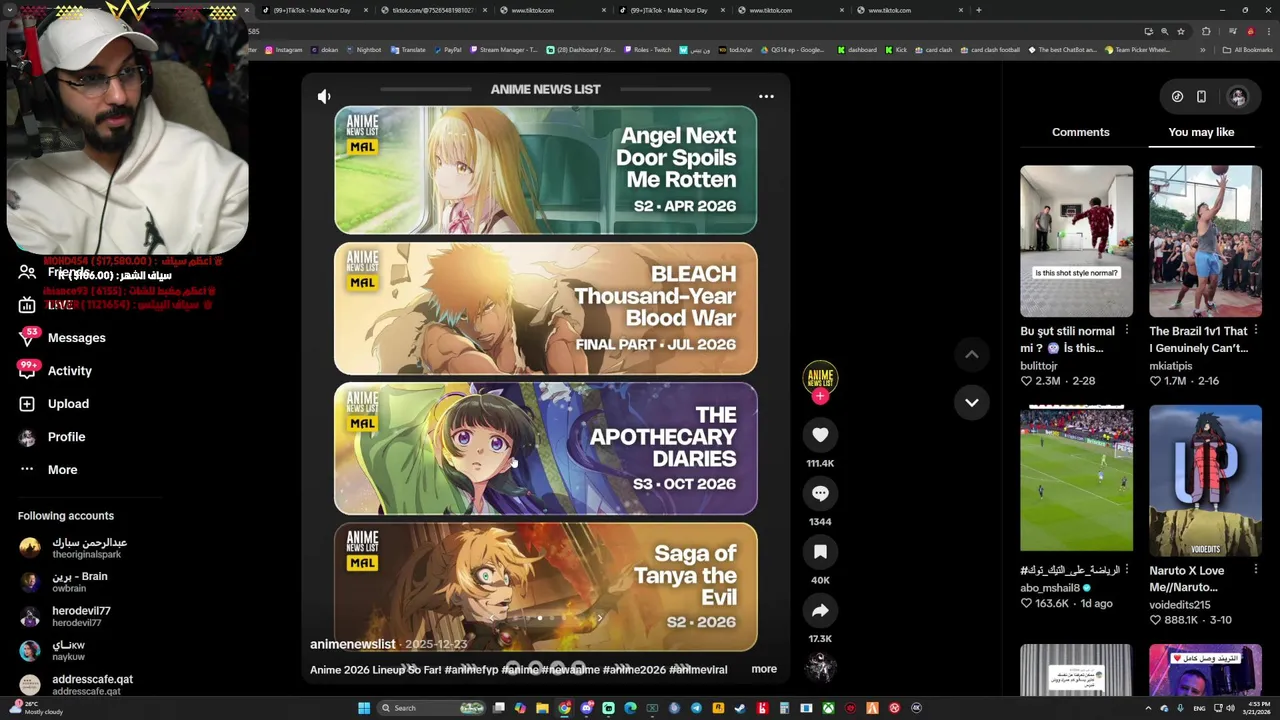Open Telegram from the taskbar

(x=696, y=708)
